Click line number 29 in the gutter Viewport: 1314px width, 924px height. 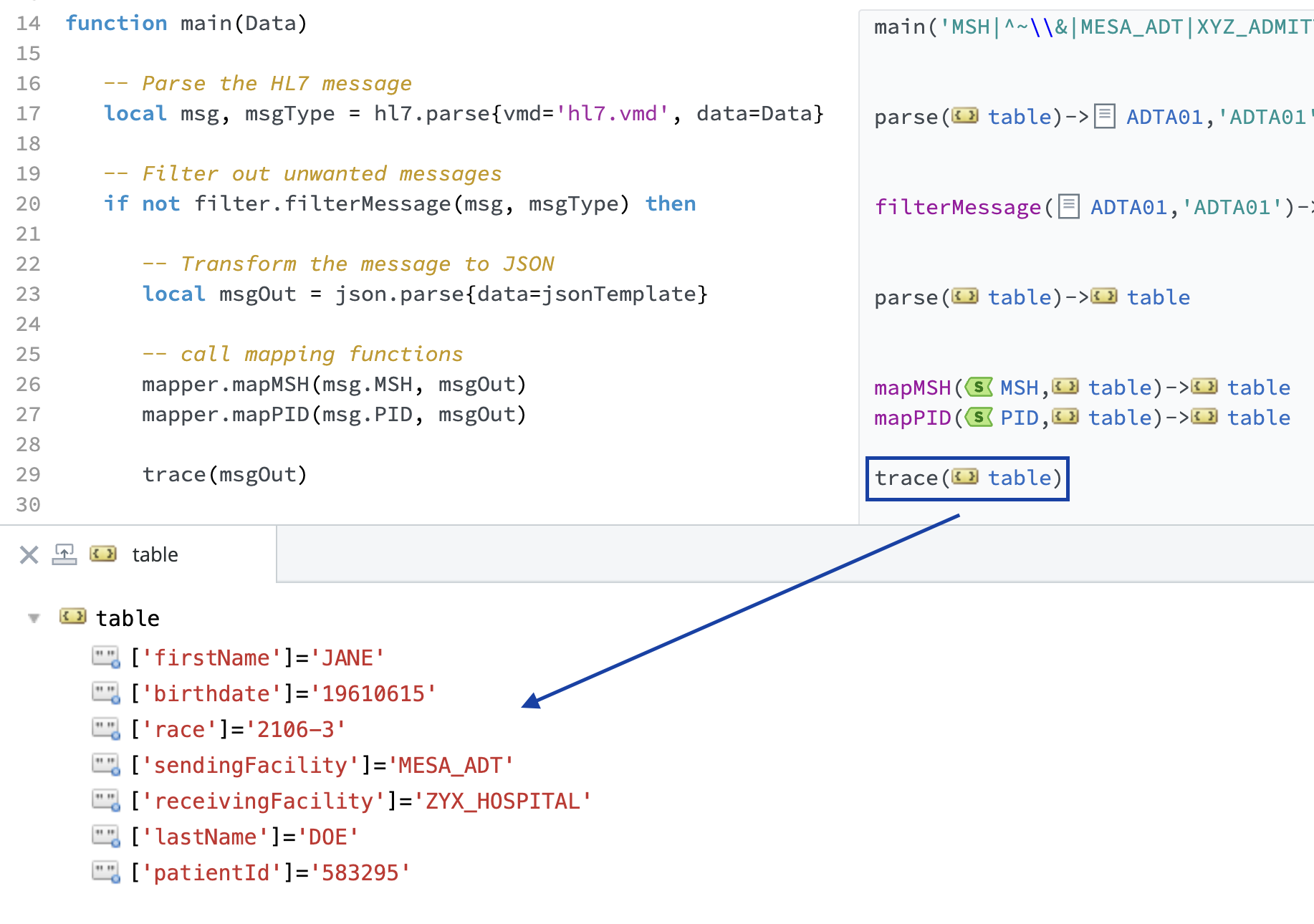click(x=29, y=475)
